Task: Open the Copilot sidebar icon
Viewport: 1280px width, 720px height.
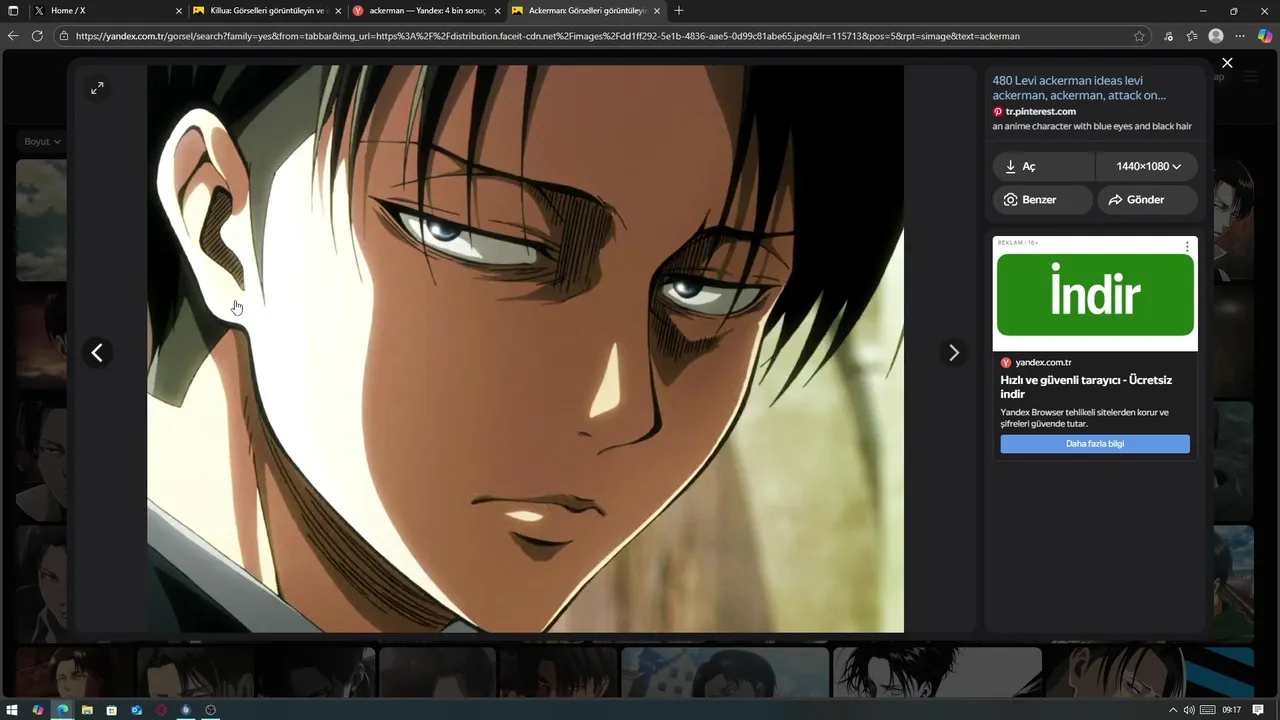Action: (x=1265, y=36)
